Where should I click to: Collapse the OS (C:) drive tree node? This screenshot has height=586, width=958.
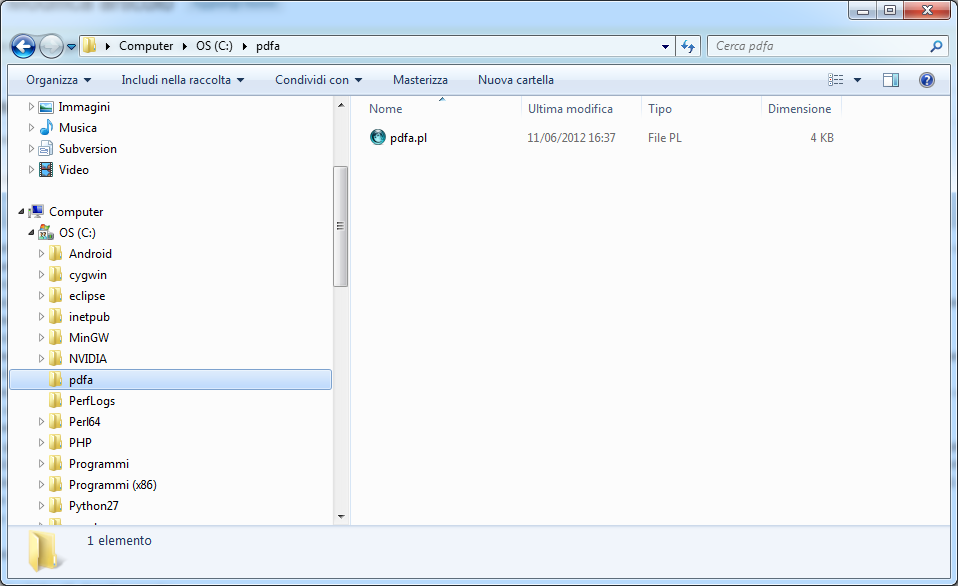pyautogui.click(x=32, y=233)
